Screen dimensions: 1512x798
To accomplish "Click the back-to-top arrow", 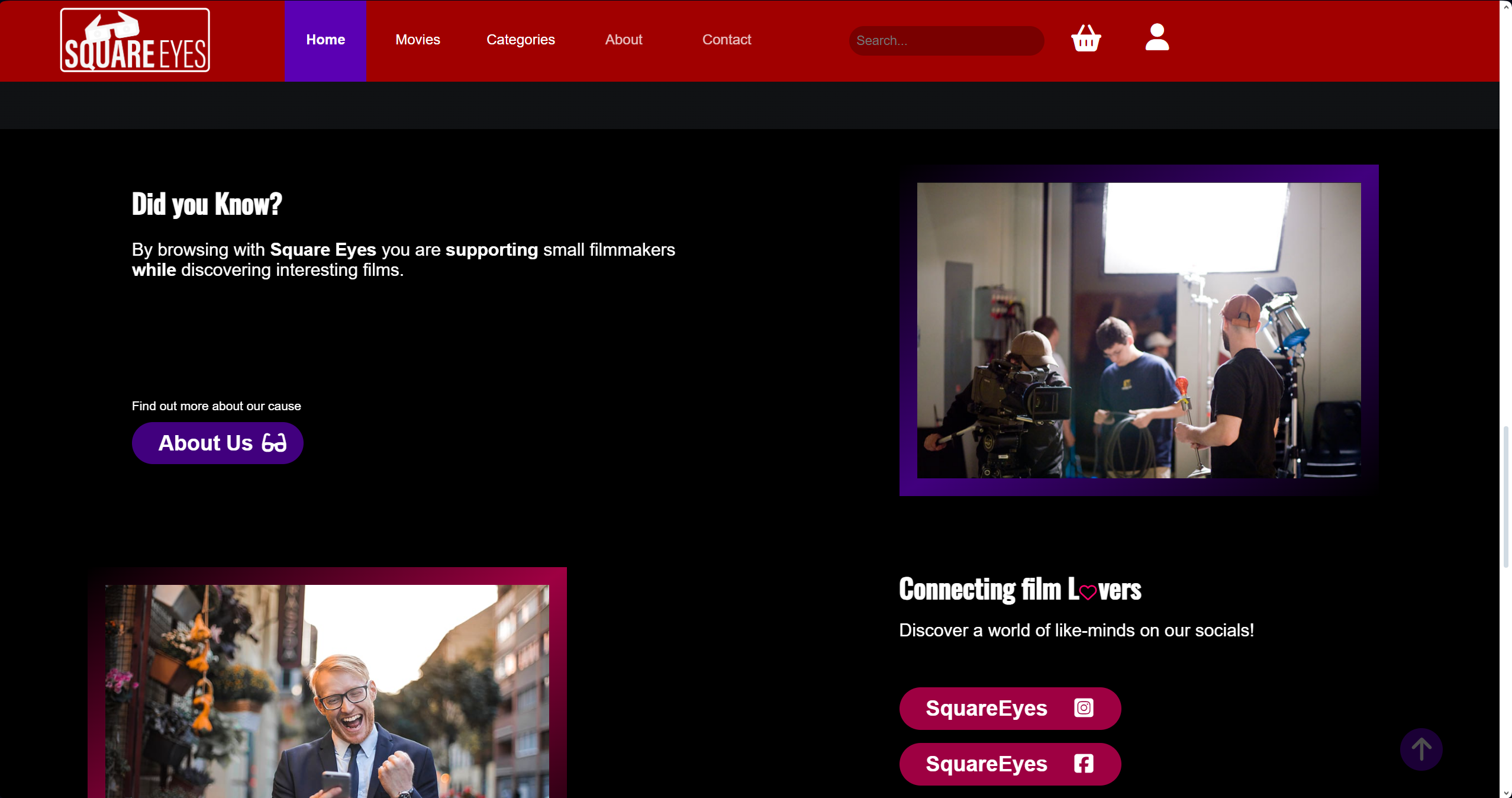I will click(1420, 749).
